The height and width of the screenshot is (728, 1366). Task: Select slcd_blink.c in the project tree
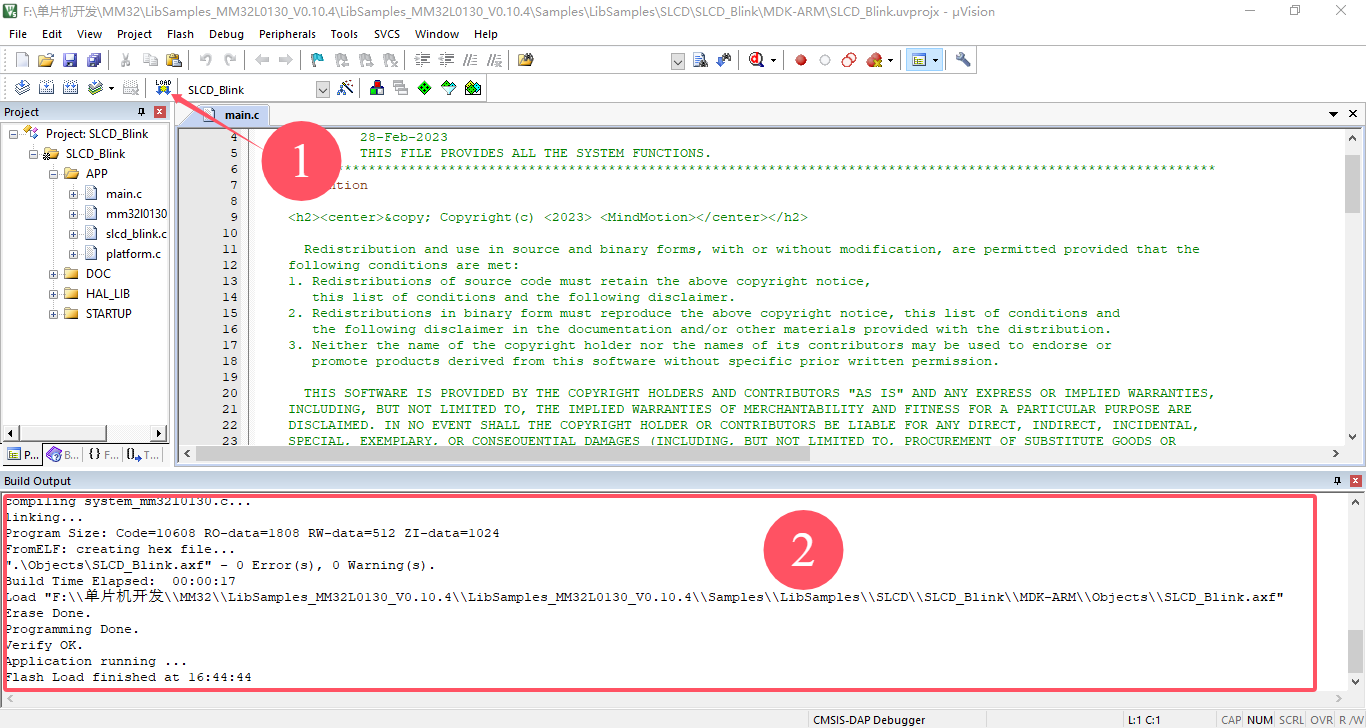point(136,234)
